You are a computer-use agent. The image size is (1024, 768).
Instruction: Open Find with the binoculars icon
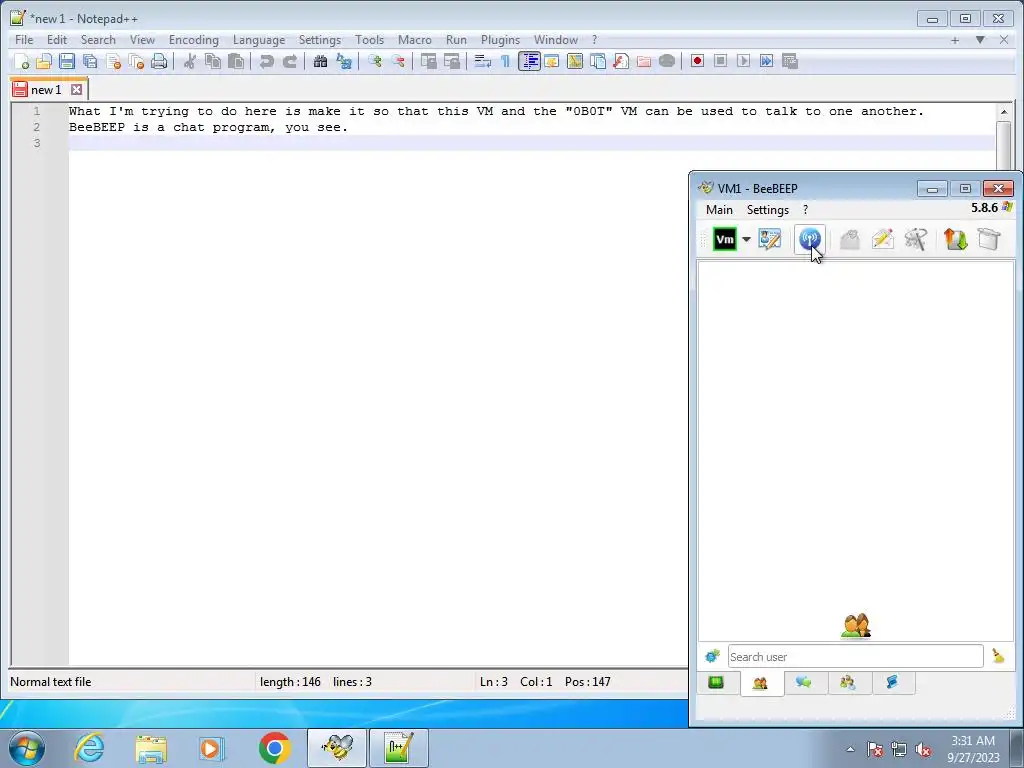click(321, 61)
